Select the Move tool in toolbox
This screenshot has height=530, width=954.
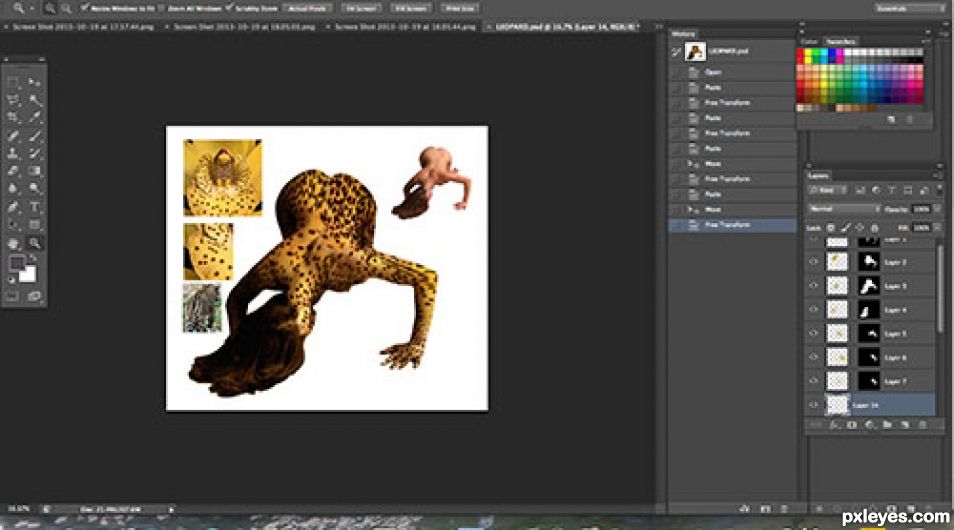pyautogui.click(x=35, y=82)
